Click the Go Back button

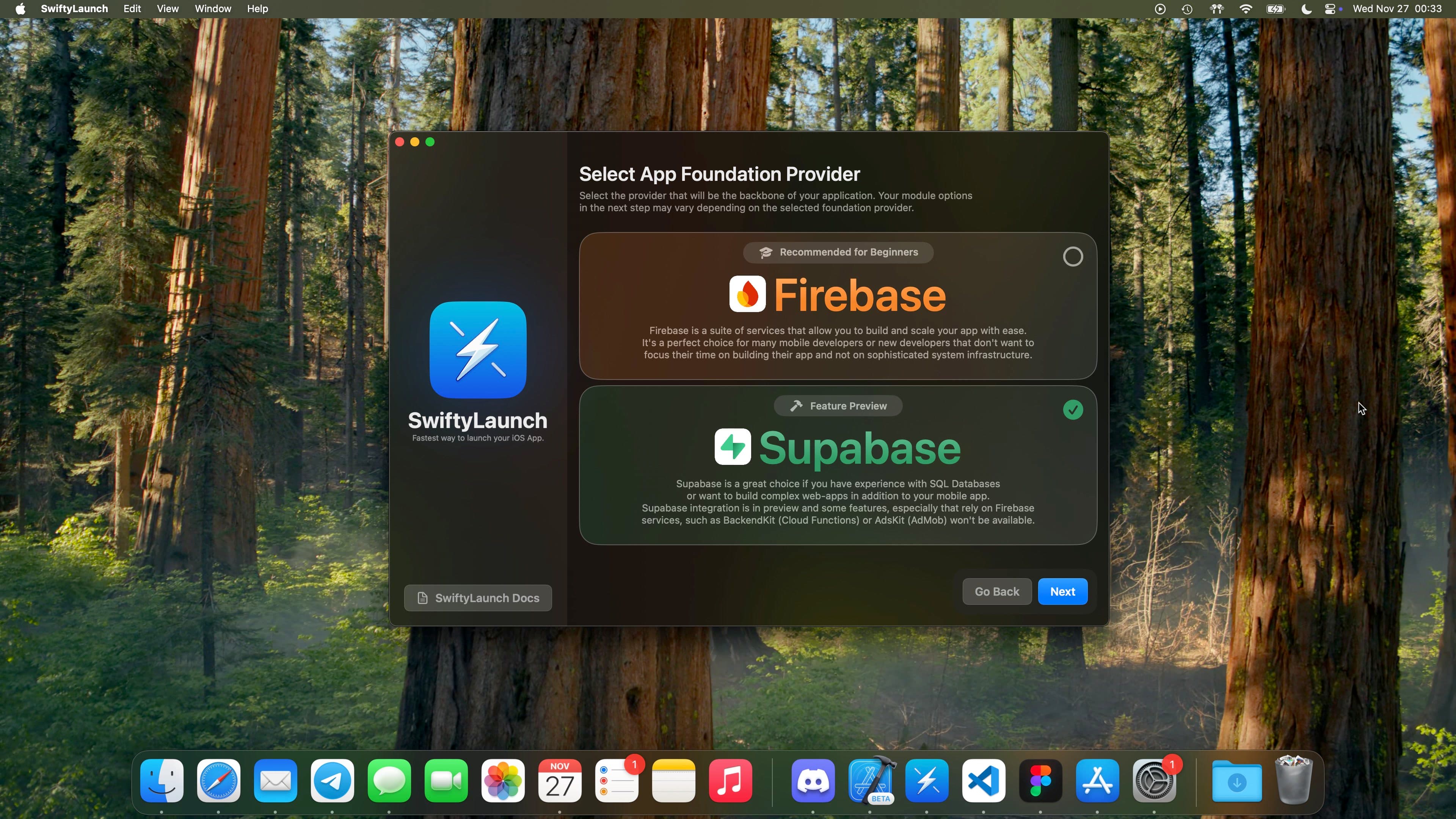coord(996,591)
